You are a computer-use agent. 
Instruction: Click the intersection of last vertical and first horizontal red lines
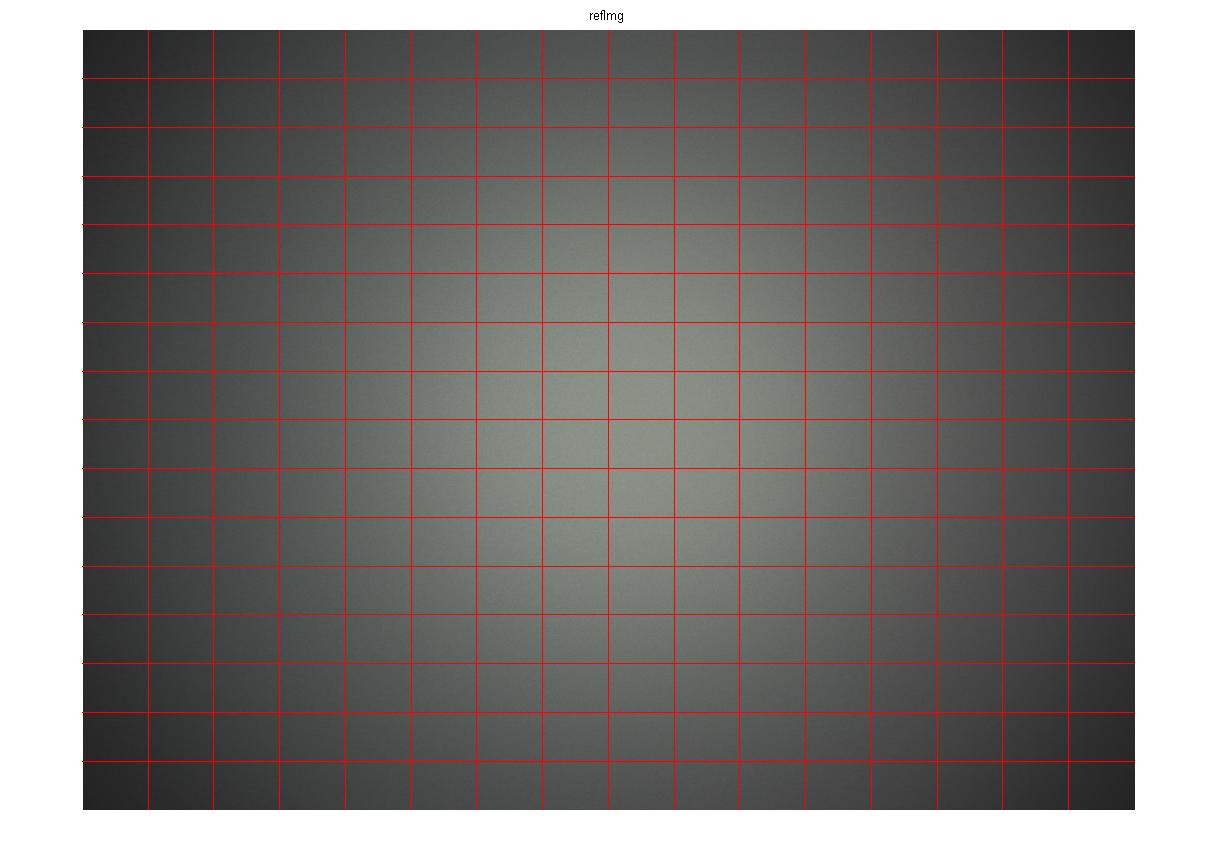click(1068, 78)
